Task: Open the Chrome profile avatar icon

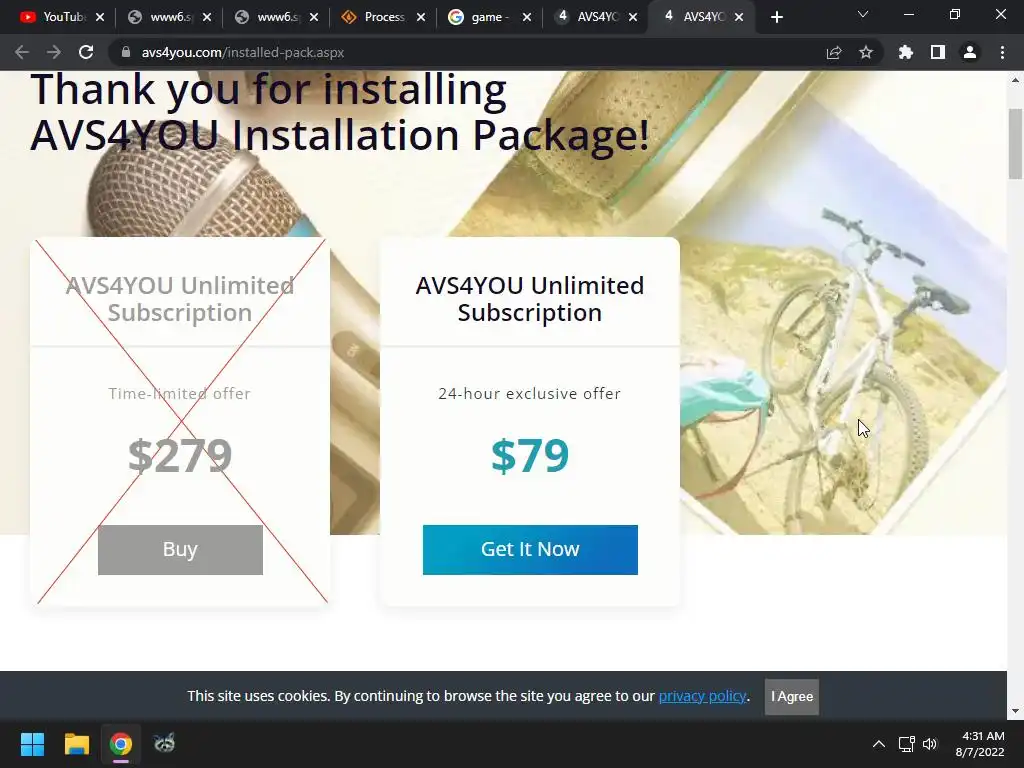Action: pos(970,52)
